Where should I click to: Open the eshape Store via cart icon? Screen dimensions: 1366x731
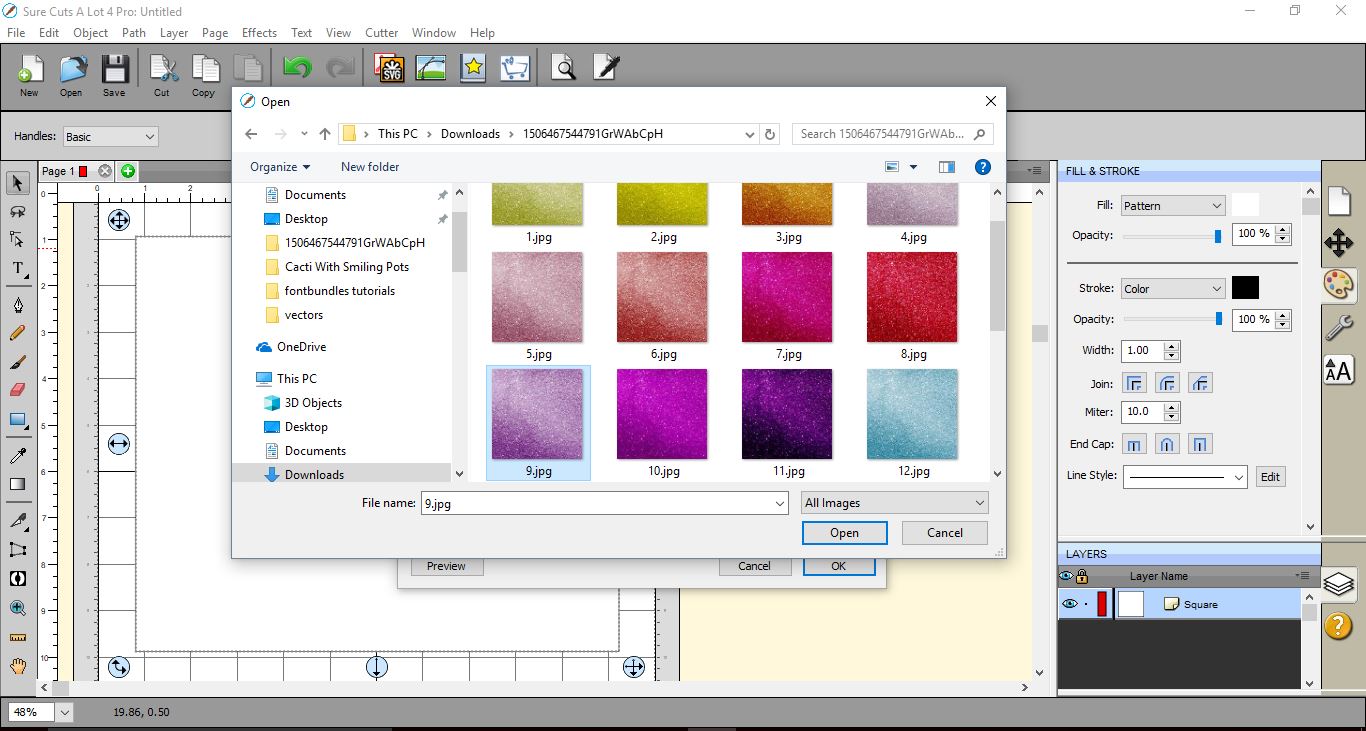516,67
